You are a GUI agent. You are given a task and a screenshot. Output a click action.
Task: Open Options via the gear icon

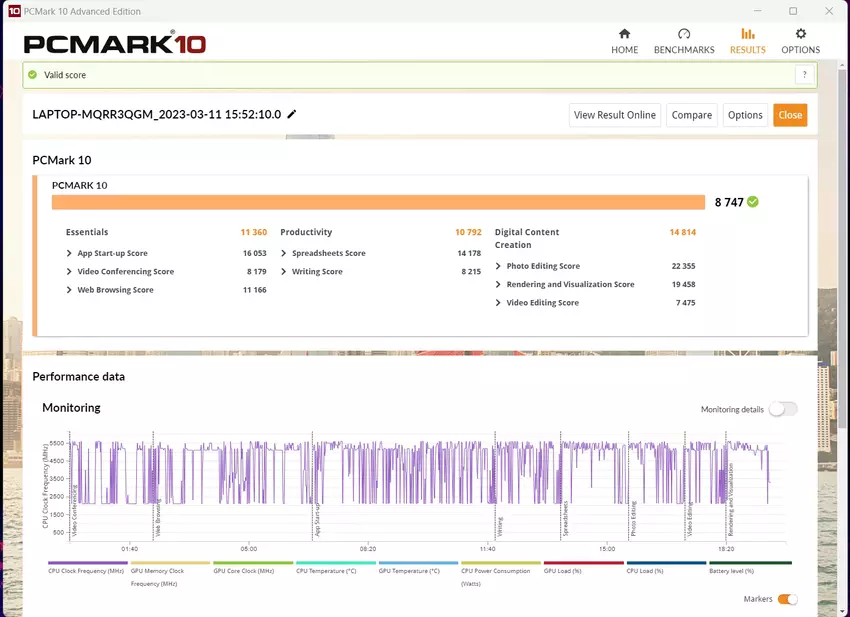tap(800, 34)
